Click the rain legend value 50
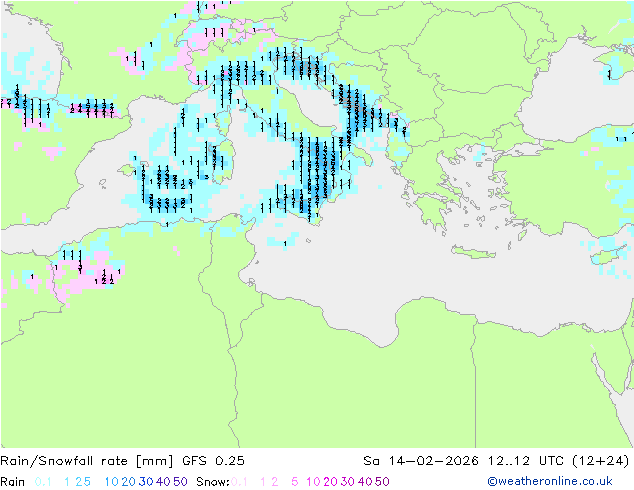634x490 pixels. click(x=180, y=482)
